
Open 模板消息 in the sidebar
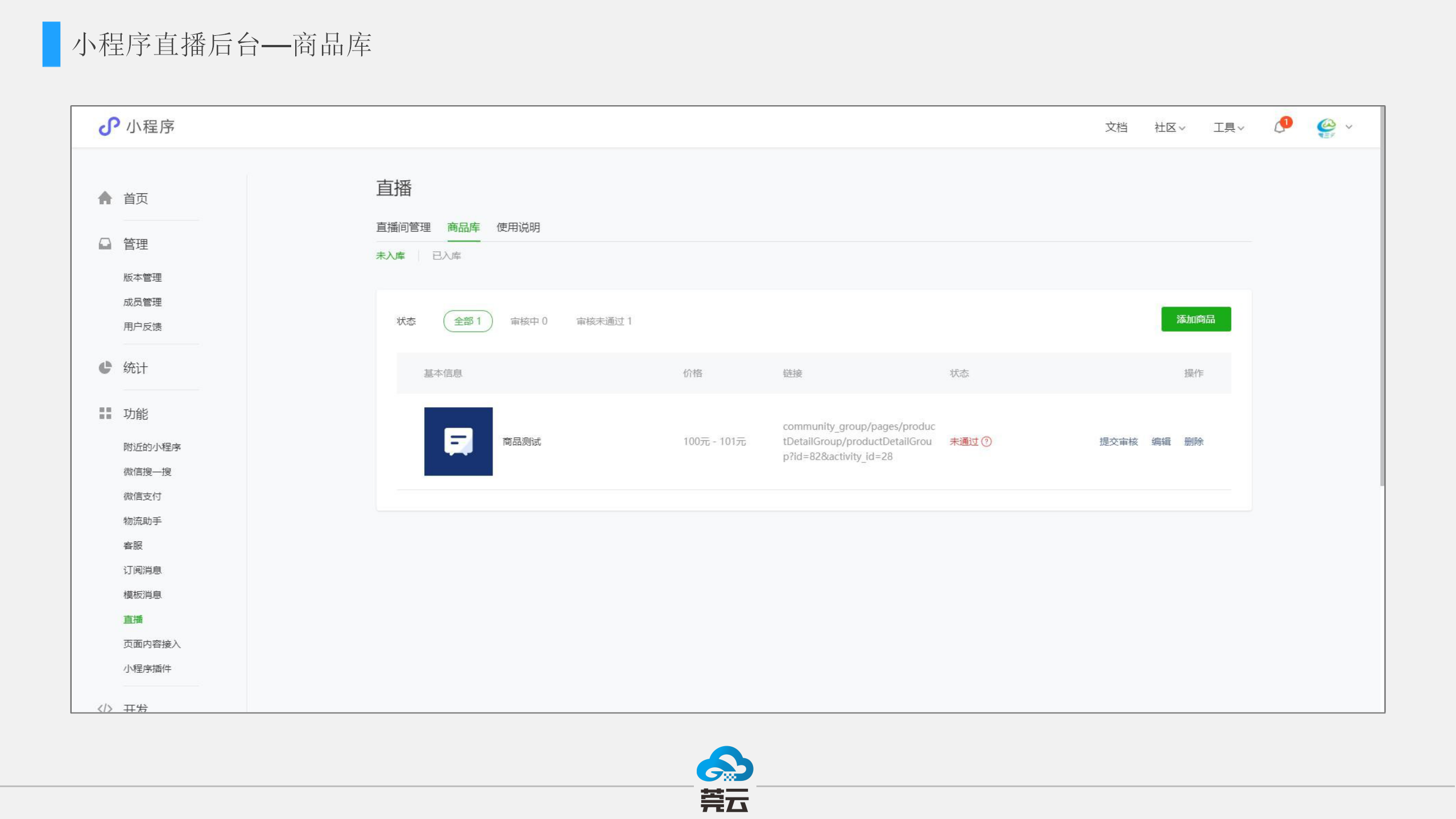click(x=142, y=594)
